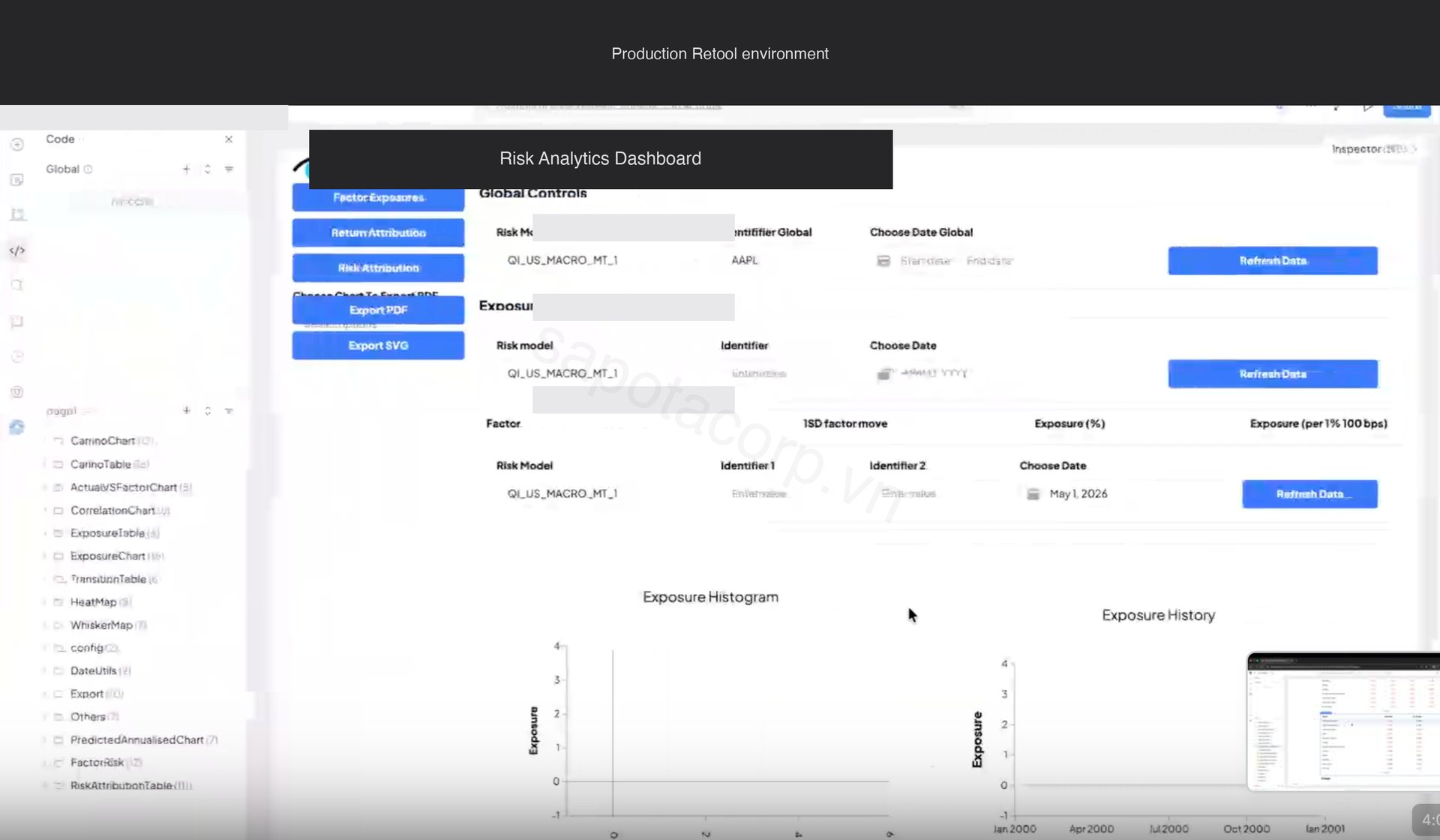The width and height of the screenshot is (1440, 840).
Task: Open the config folder
Action: coord(87,648)
